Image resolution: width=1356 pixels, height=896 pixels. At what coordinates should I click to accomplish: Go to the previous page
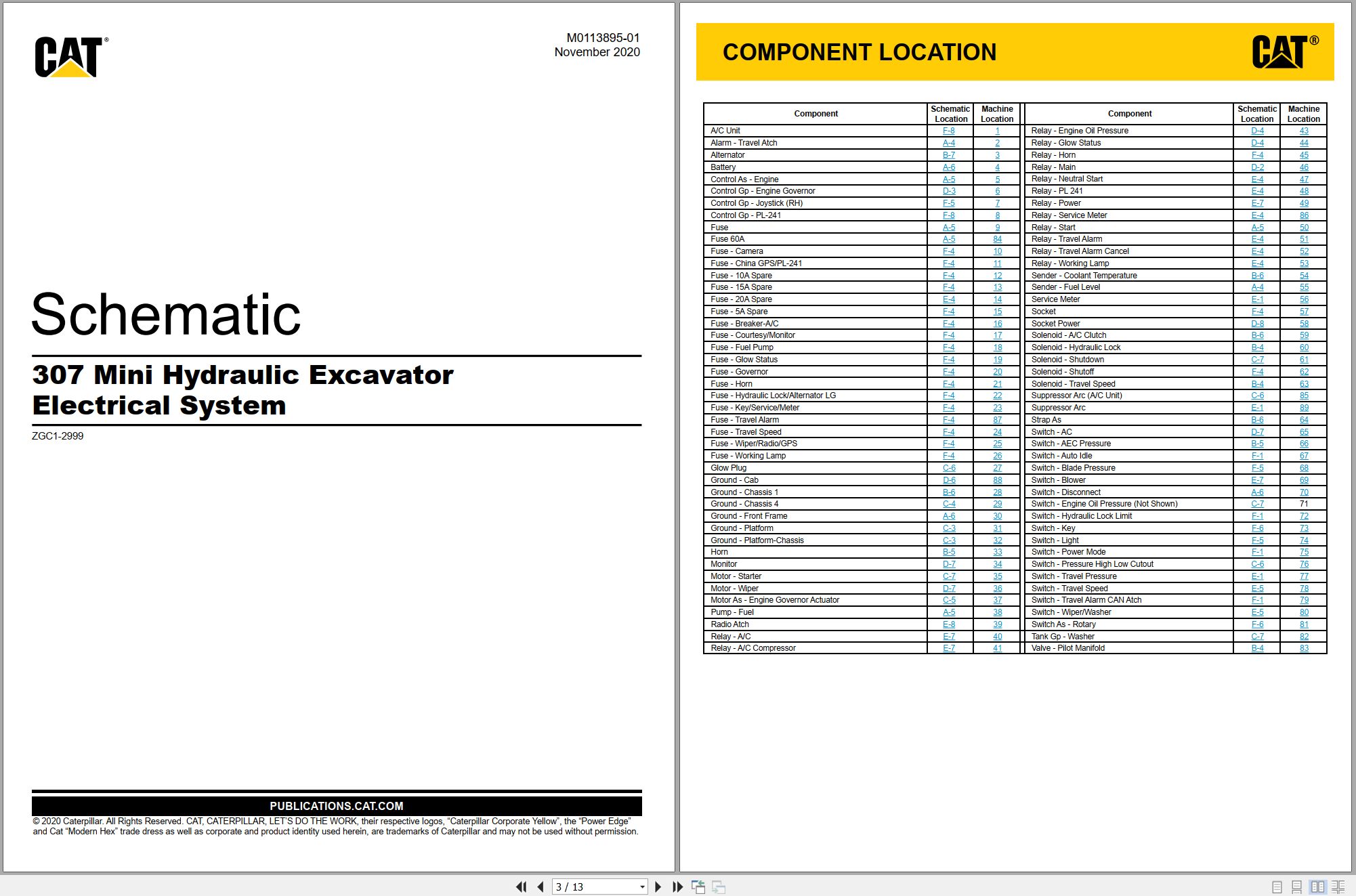(541, 887)
